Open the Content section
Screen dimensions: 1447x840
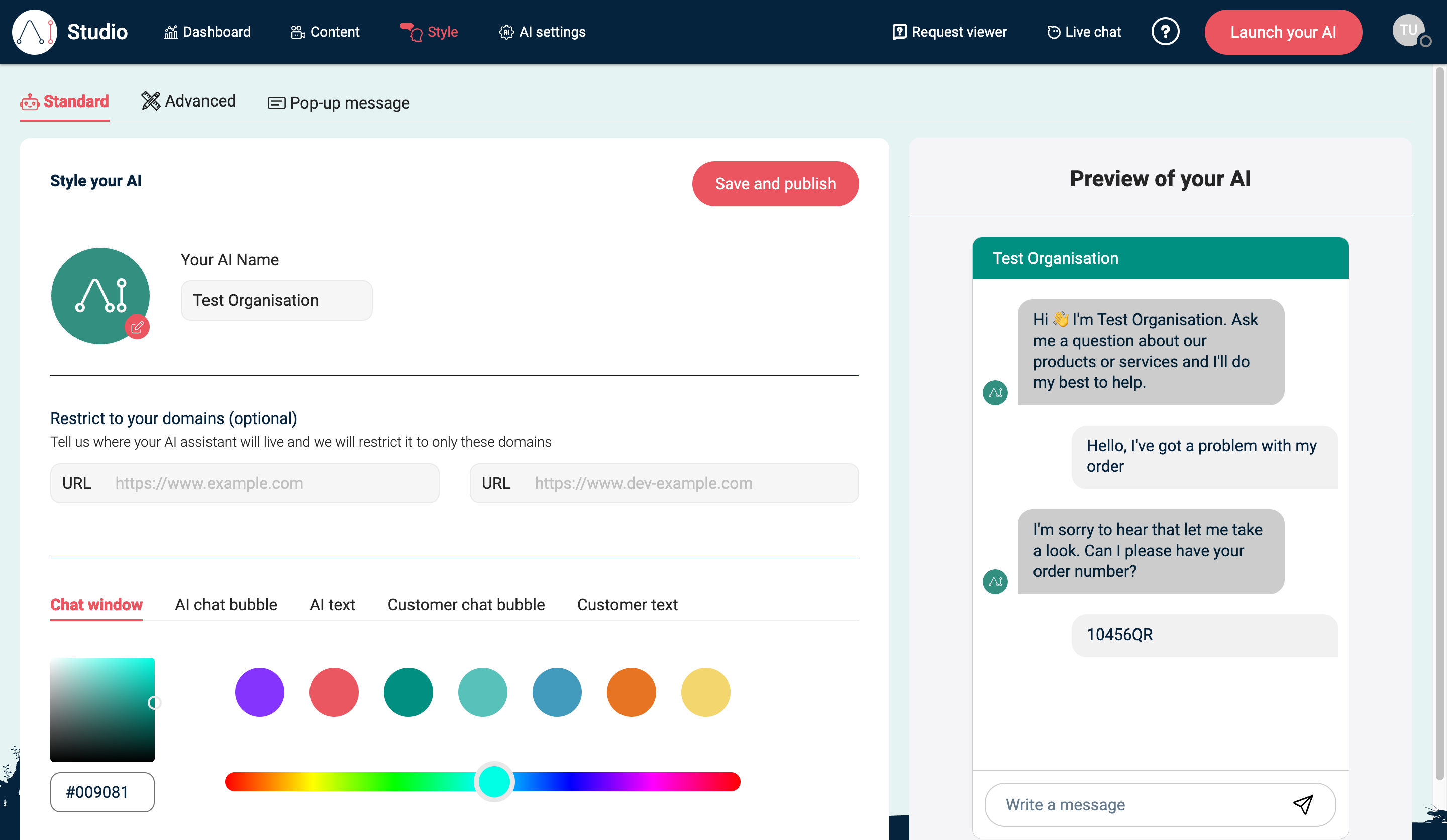point(325,32)
